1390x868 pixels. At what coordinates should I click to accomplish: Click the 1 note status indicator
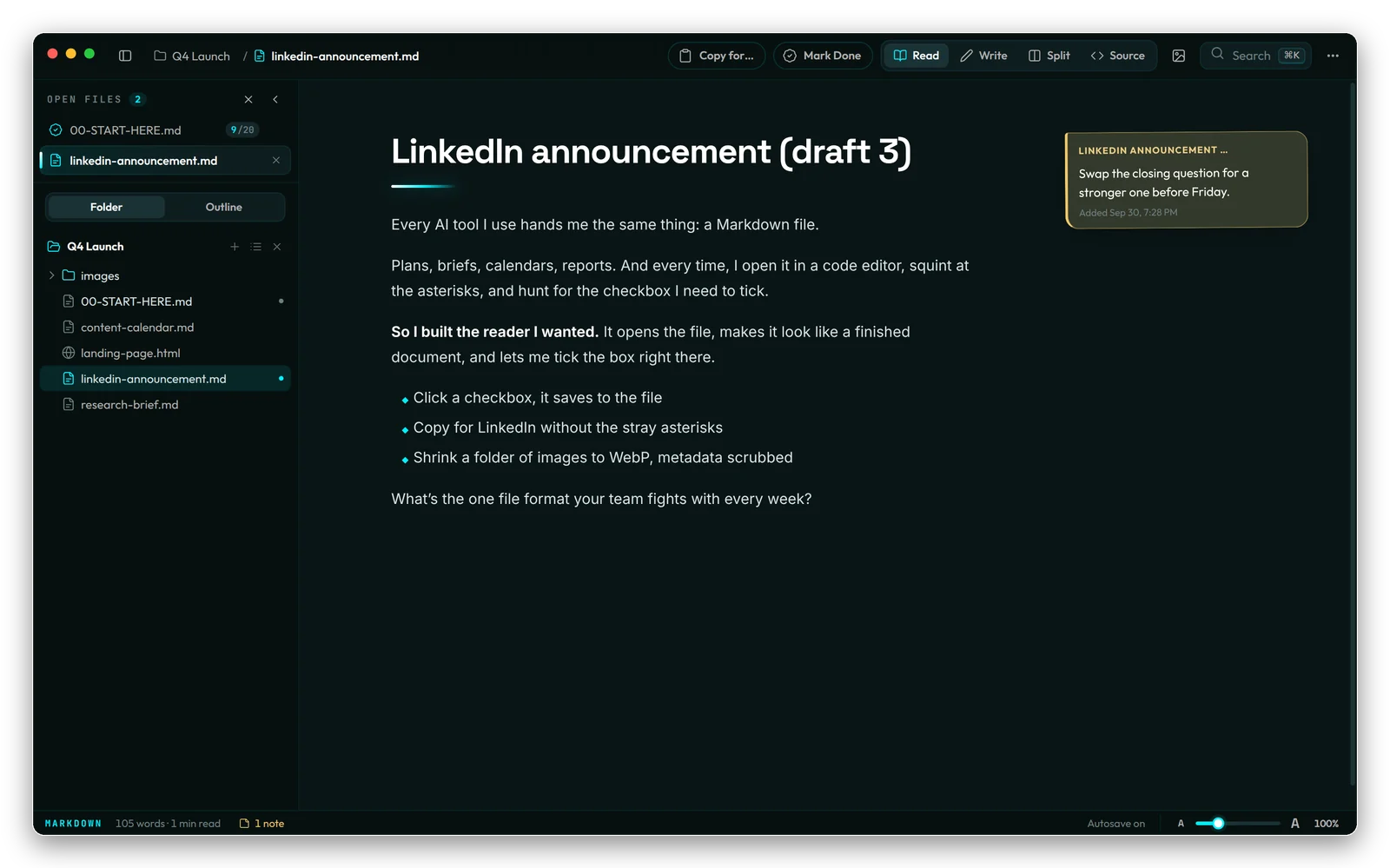[x=261, y=824]
